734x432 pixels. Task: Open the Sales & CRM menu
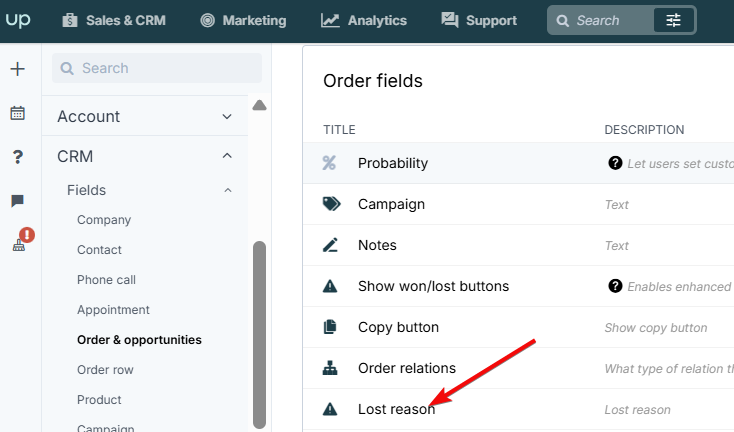[x=114, y=21]
